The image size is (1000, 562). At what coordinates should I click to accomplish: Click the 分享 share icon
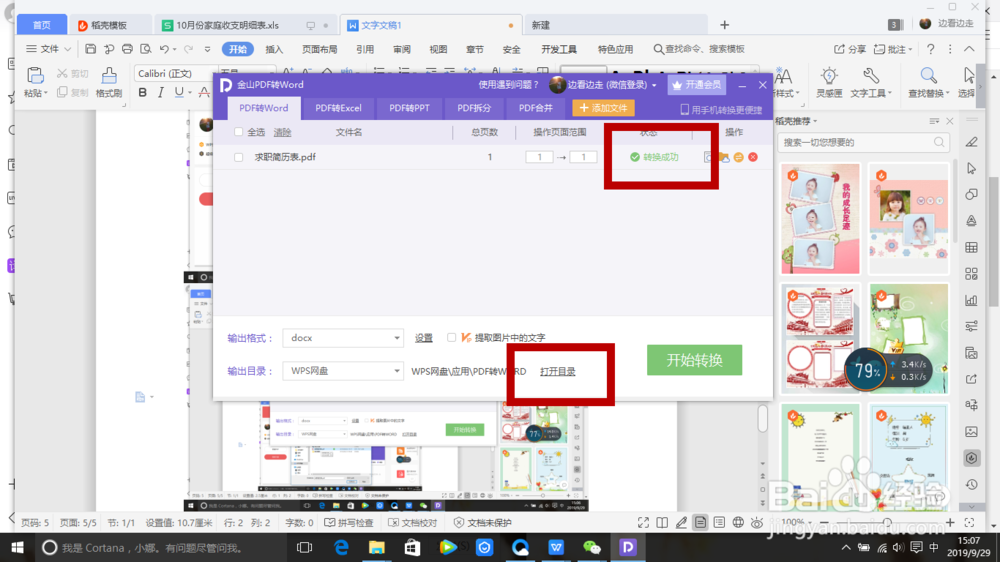849,49
